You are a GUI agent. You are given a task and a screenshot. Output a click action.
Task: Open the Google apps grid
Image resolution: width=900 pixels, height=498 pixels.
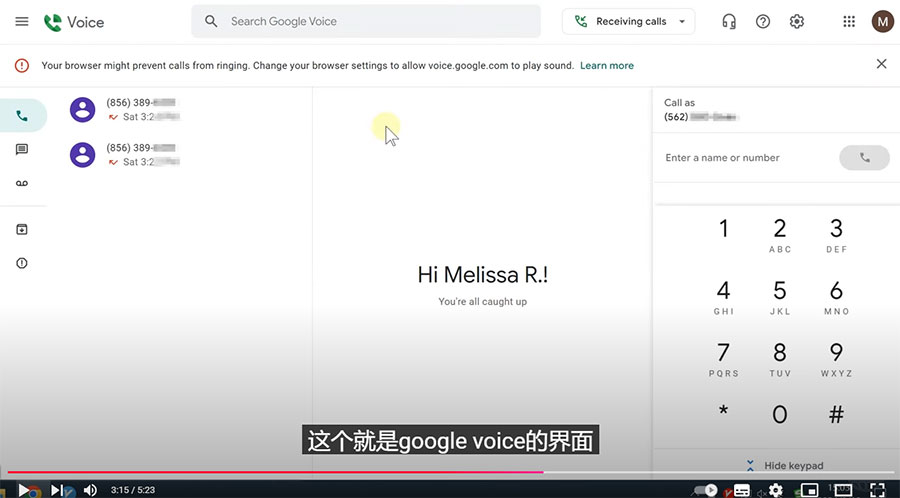(849, 22)
